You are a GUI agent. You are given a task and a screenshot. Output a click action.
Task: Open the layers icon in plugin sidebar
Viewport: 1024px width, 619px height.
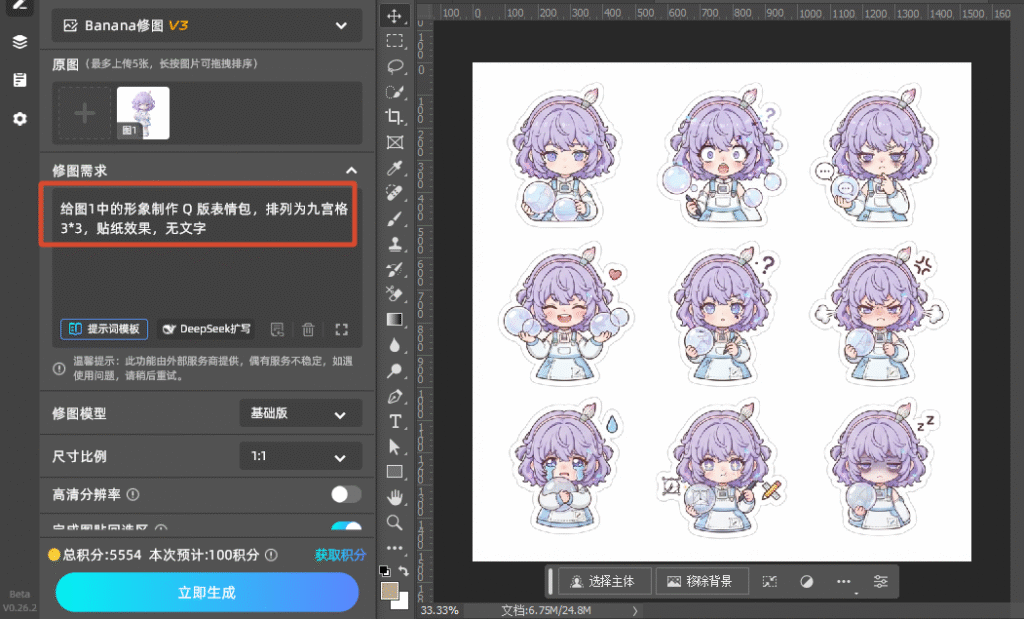pyautogui.click(x=20, y=42)
